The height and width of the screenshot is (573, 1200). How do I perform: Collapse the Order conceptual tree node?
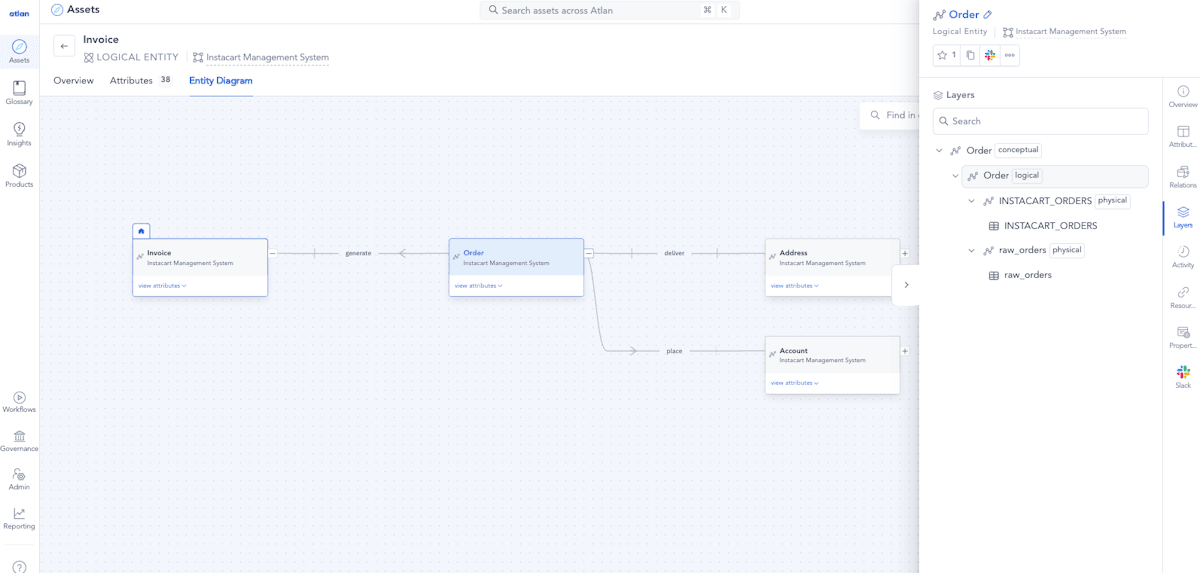point(939,151)
